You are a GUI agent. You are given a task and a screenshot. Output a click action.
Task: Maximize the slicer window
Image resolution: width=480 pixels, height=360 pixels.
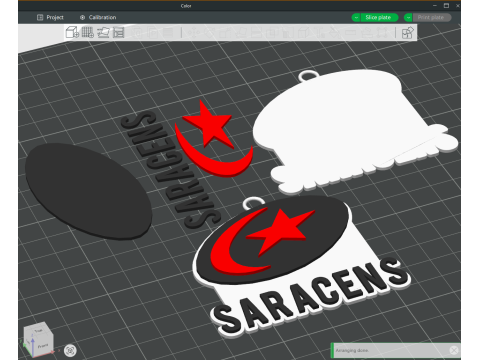[x=446, y=5]
